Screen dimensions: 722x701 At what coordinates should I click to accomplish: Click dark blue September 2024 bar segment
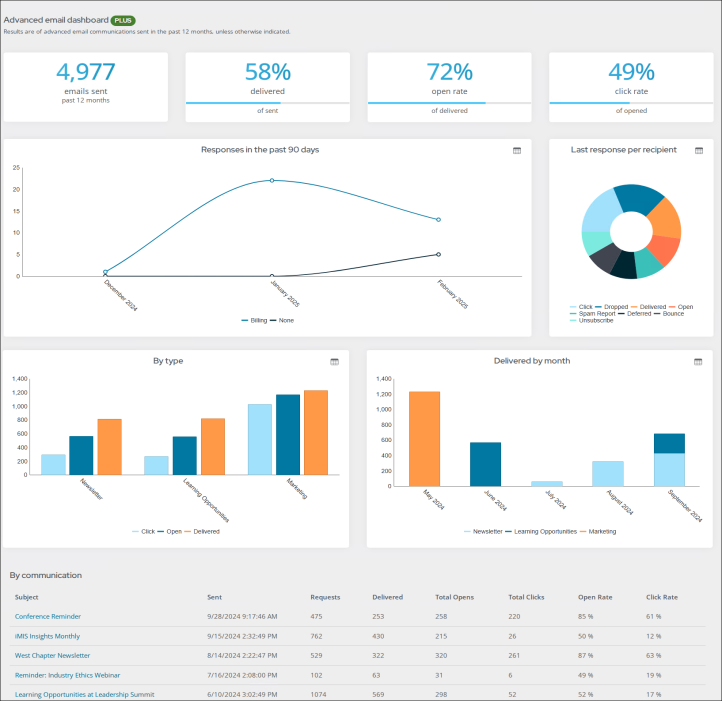[669, 444]
